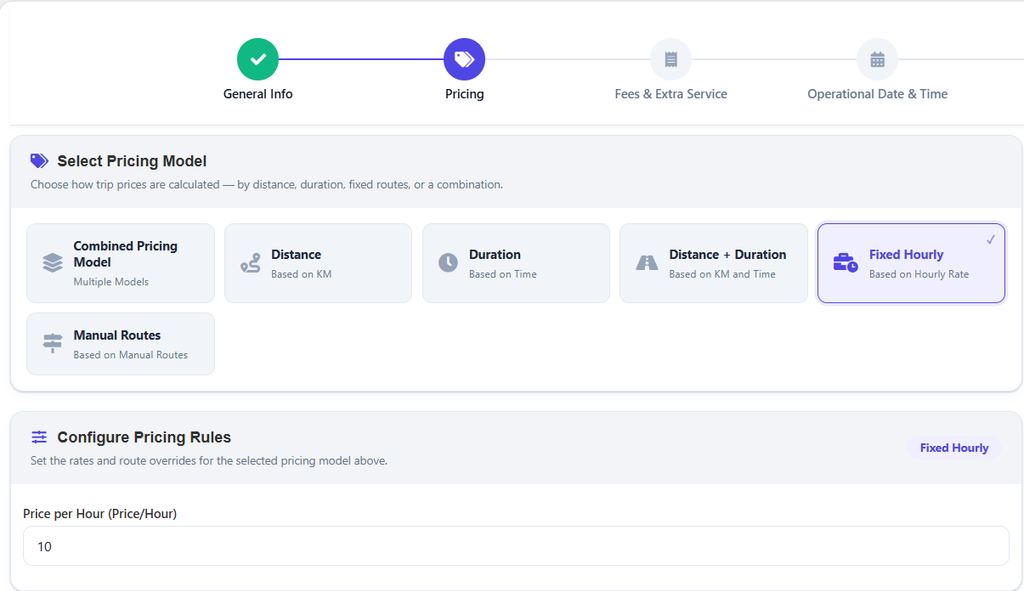1024x591 pixels.
Task: Click the stacked layers icon on Combined Pricing Model
Action: point(53,263)
